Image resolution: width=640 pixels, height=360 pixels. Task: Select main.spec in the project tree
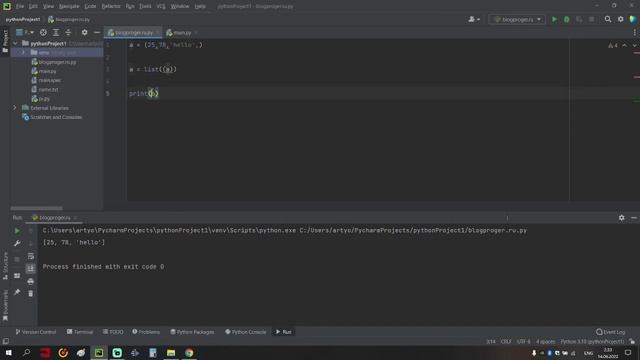pyautogui.click(x=50, y=80)
